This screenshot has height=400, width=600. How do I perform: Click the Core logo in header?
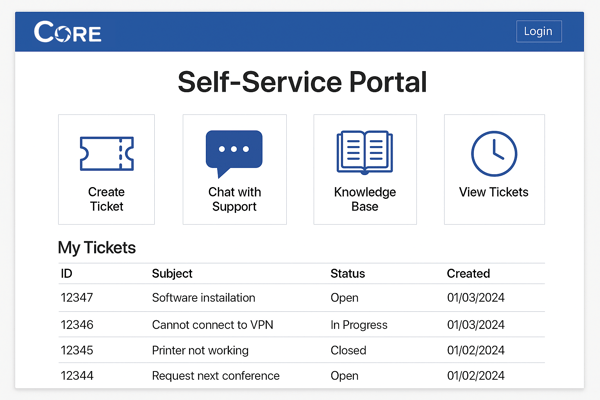[x=68, y=32]
